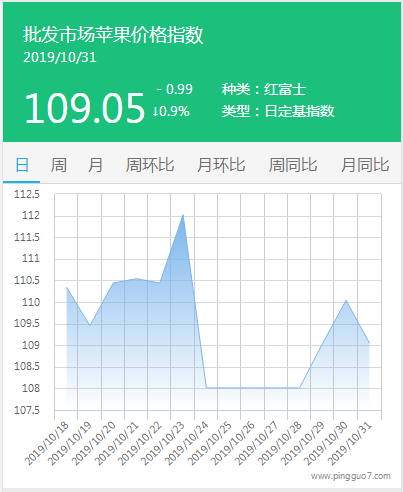Image resolution: width=403 pixels, height=492 pixels.
Task: Click the chart peak point on 2019/10/23
Action: (x=183, y=215)
